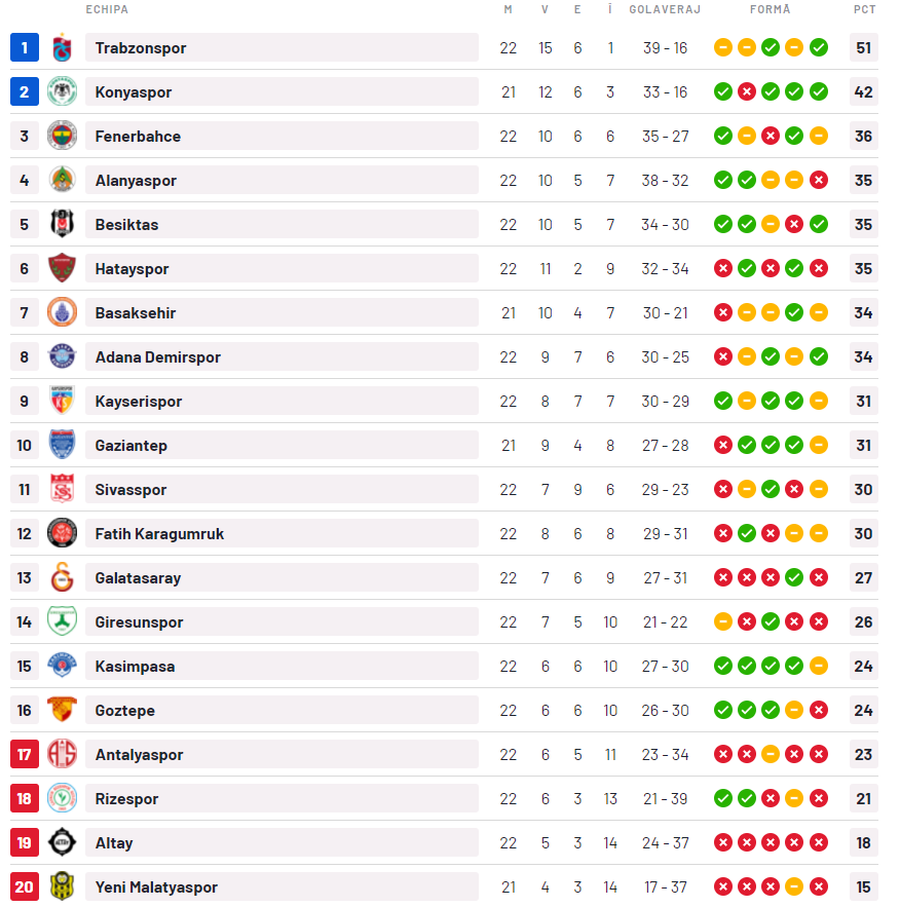Click the Yeni Malatyaspor crest

pyautogui.click(x=62, y=886)
